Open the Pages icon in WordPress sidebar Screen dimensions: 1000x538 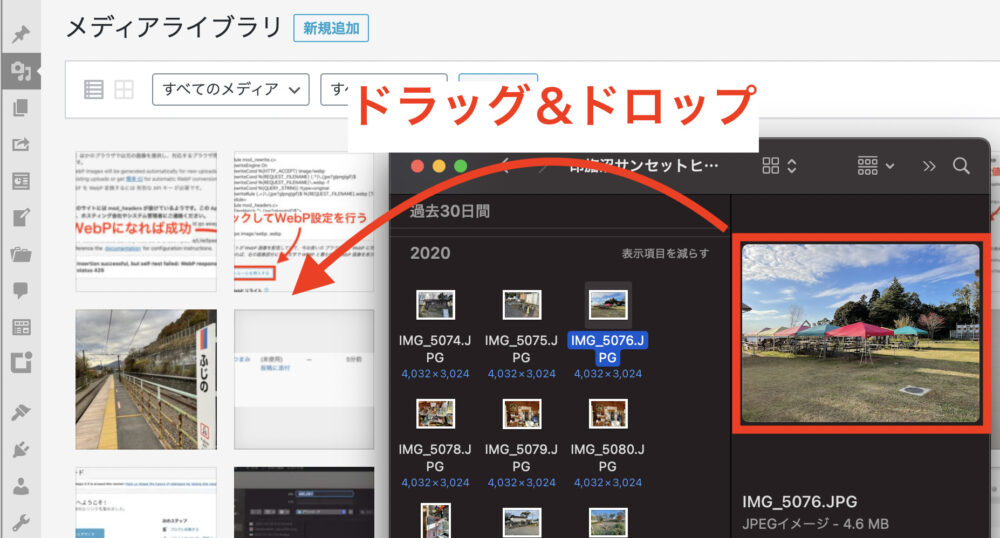pyautogui.click(x=20, y=108)
